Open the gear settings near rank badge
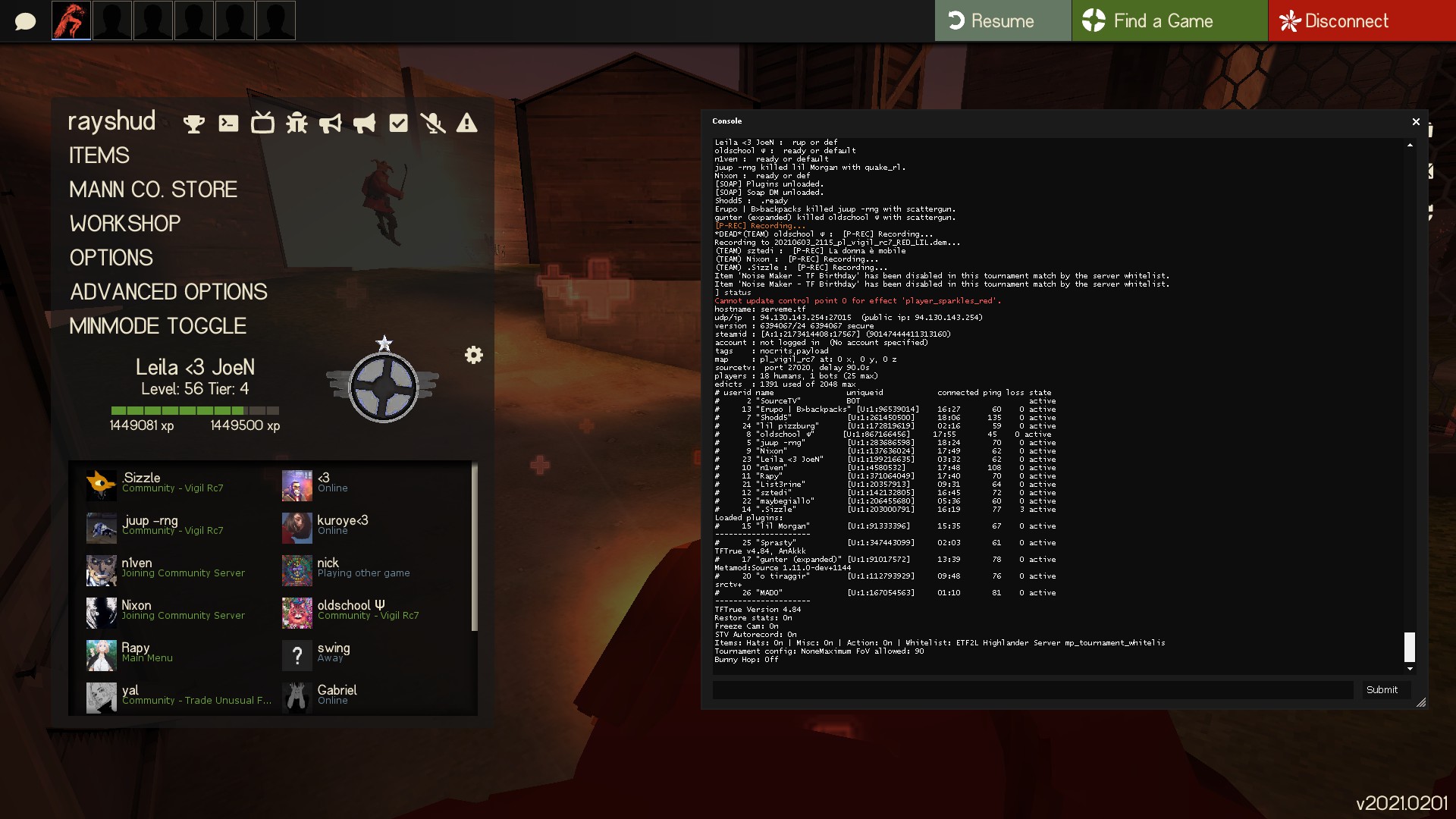The height and width of the screenshot is (819, 1456). tap(474, 355)
